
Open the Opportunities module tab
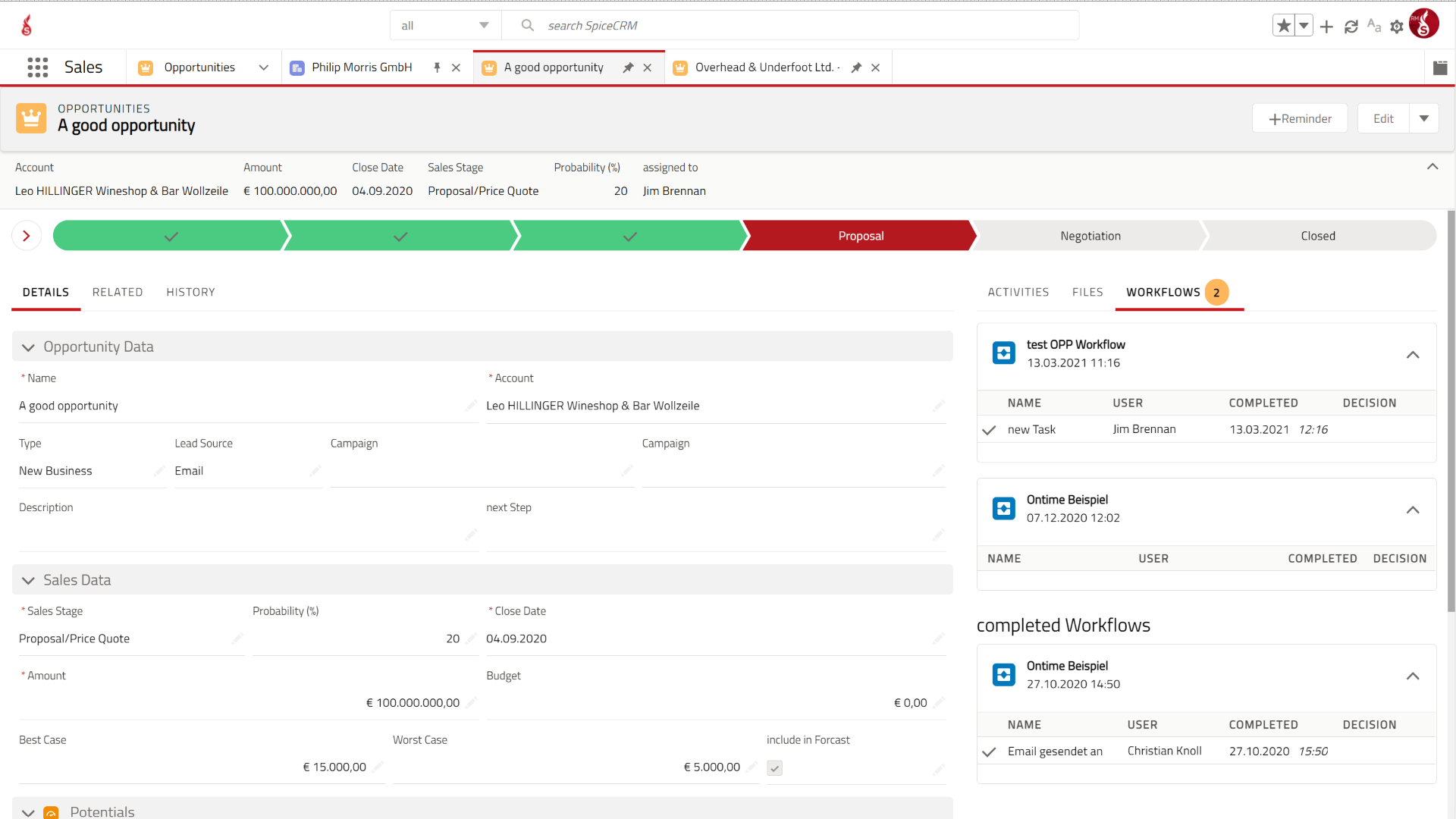[x=199, y=67]
